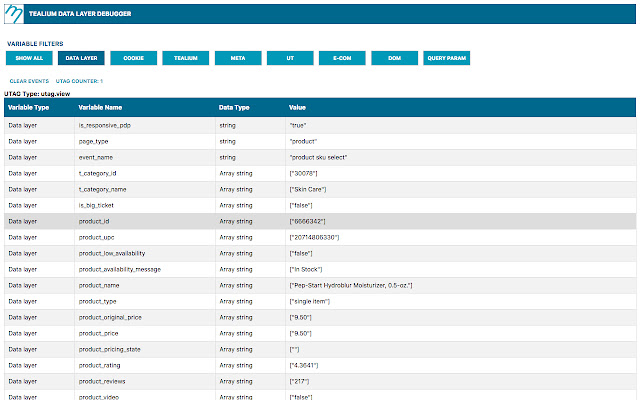This screenshot has width=640, height=400.
Task: Click the value "true" in is_responsive_pdp row
Action: click(298, 125)
